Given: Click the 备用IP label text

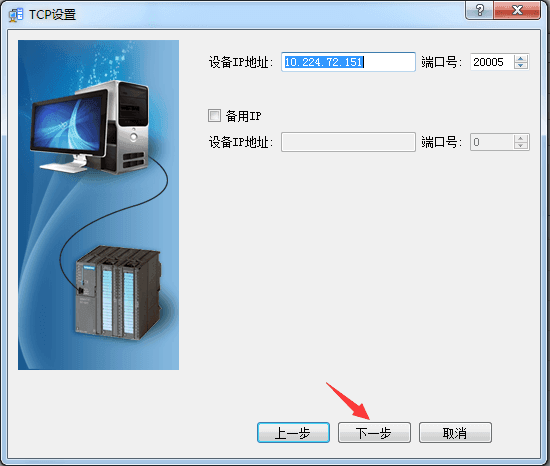Looking at the screenshot, I should click(x=243, y=116).
